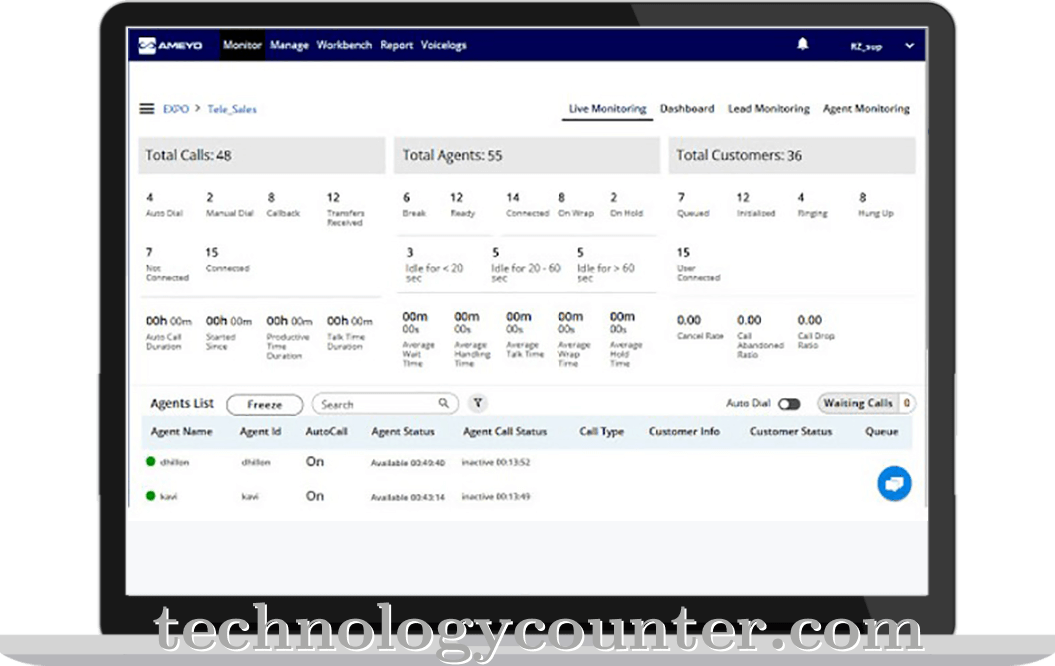Click the Idle for 20 - 60 sec statistic
This screenshot has height=666, width=1055.
tap(525, 264)
